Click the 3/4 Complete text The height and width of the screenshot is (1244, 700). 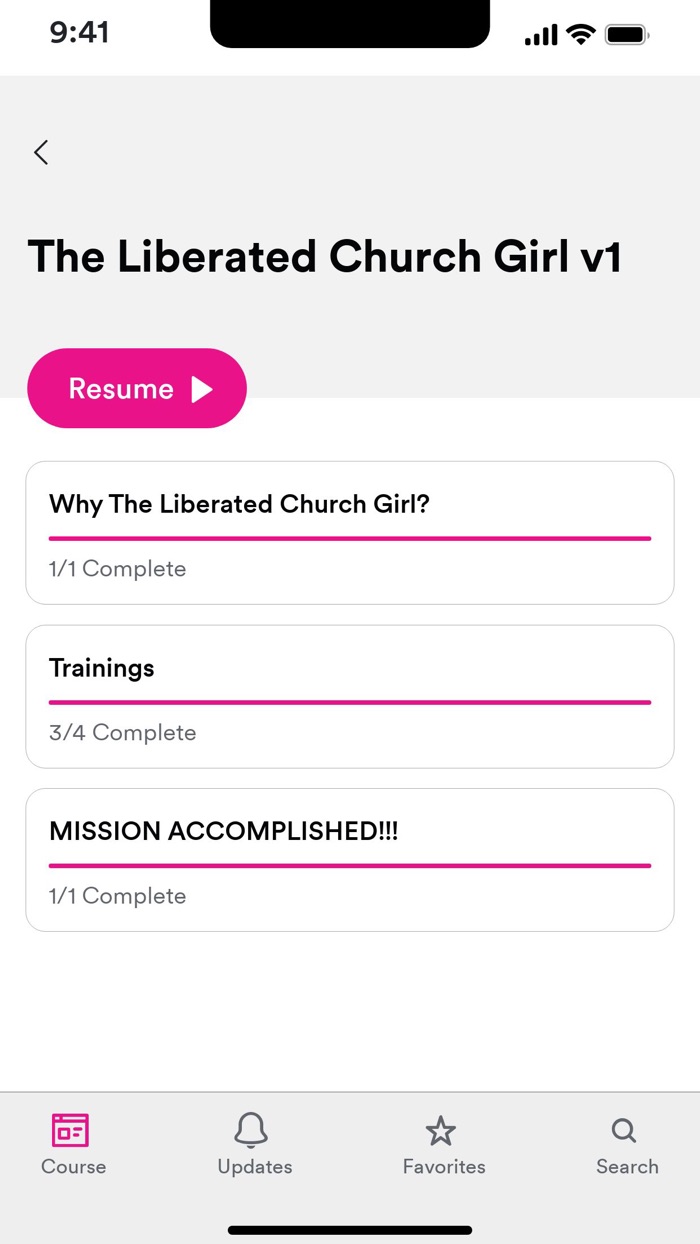coord(122,733)
